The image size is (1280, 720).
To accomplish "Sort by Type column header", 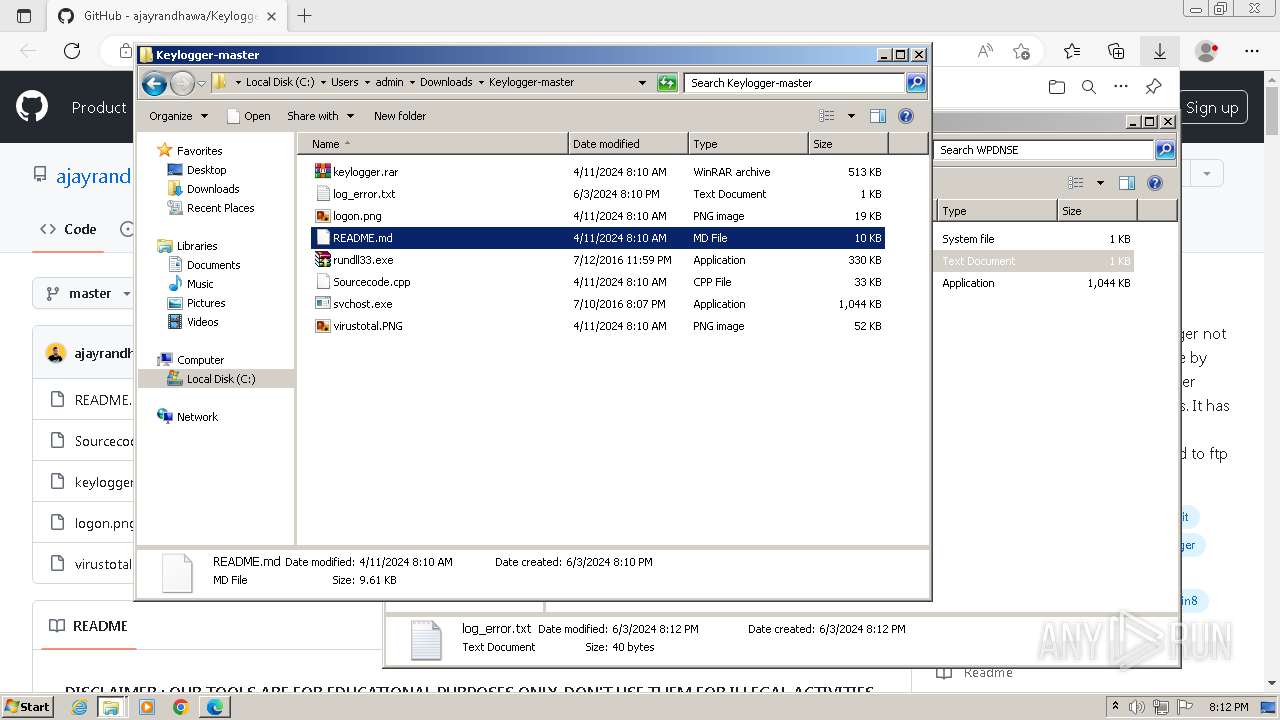I will click(748, 144).
